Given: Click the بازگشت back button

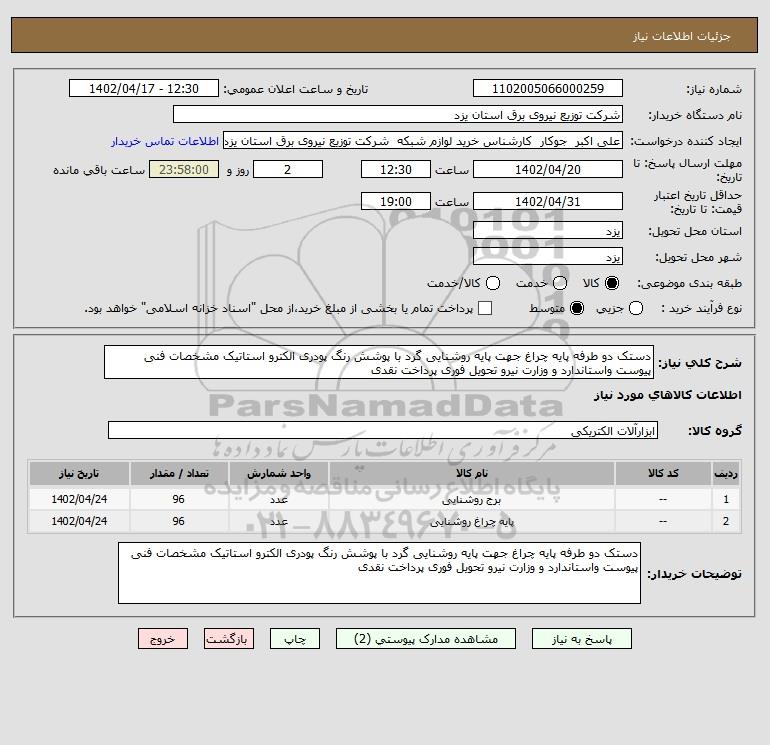Looking at the screenshot, I should 229,639.
